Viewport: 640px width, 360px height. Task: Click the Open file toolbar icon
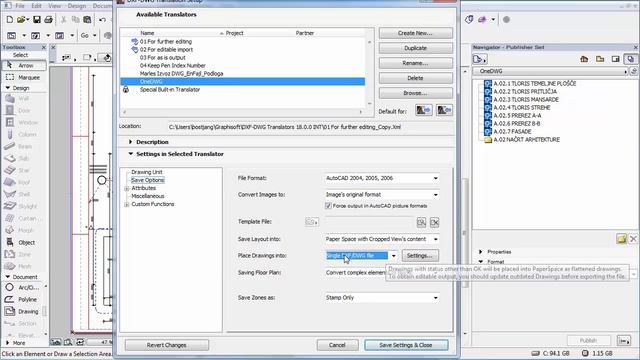point(21,20)
